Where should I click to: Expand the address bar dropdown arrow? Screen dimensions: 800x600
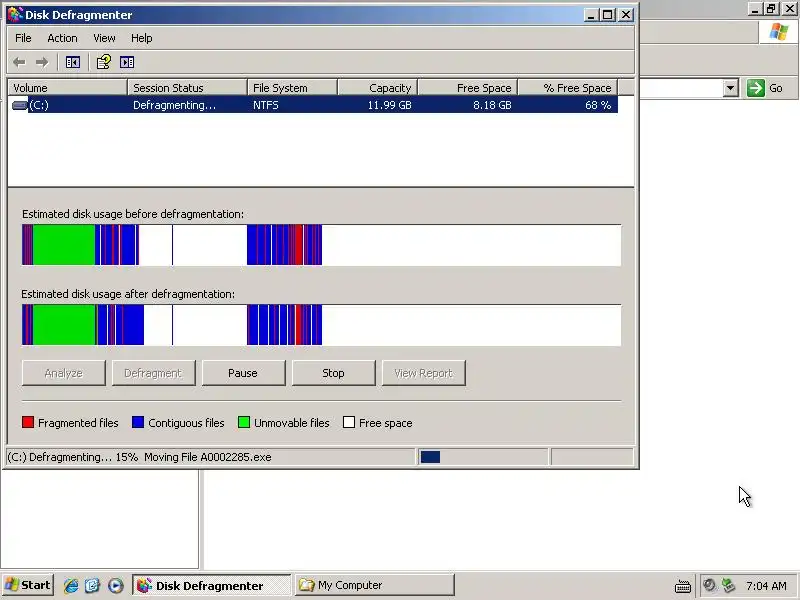[x=731, y=88]
